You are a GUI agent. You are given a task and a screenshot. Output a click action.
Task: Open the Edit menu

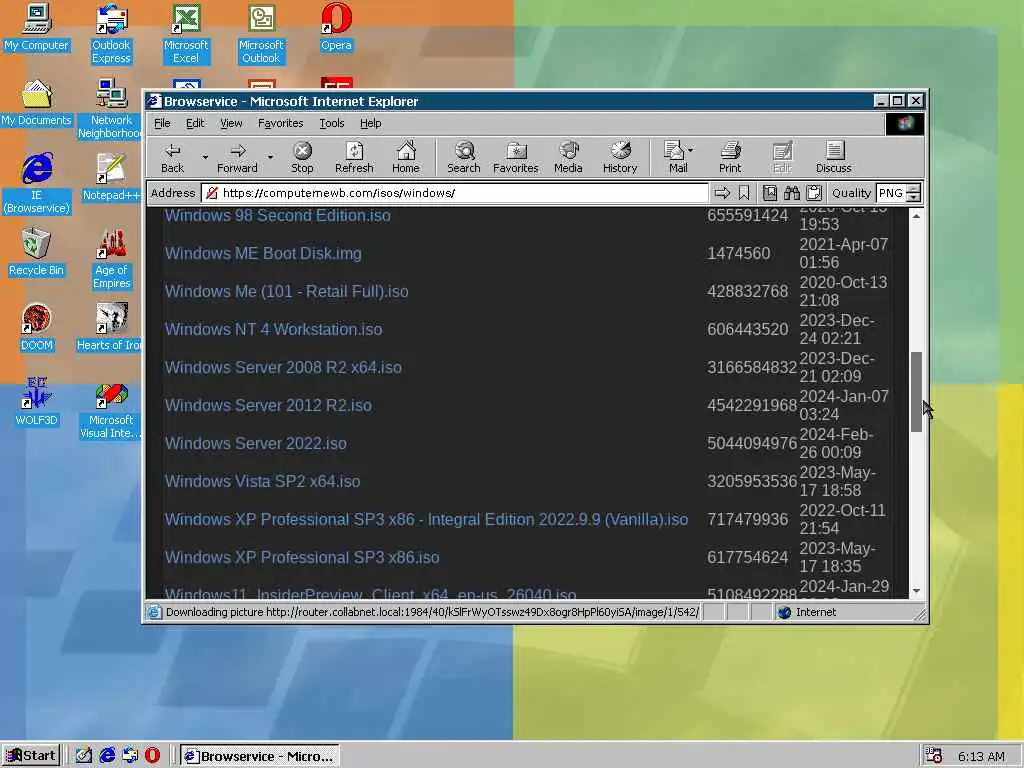pos(195,123)
